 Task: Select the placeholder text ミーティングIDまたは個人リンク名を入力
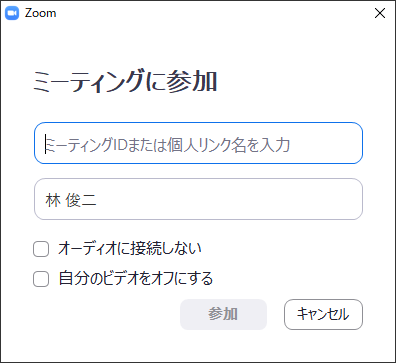(168, 145)
